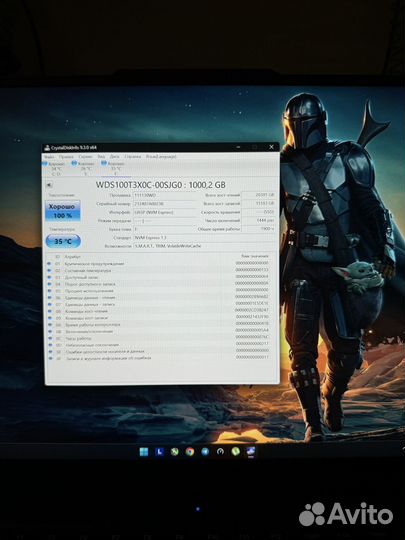Screen dimensions: 405x540
Task: Select the Часы работы attribute row text
Action: [x=78, y=339]
